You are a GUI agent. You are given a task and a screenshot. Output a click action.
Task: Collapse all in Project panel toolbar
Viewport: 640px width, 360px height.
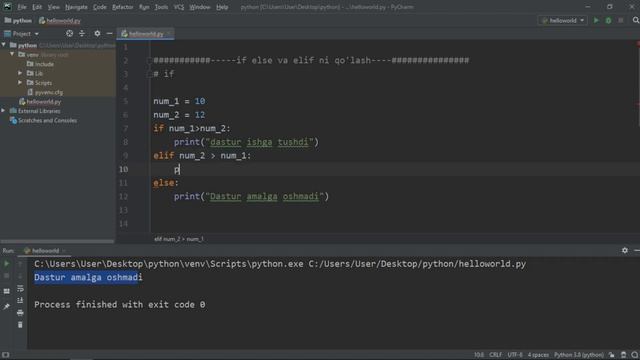(x=82, y=33)
